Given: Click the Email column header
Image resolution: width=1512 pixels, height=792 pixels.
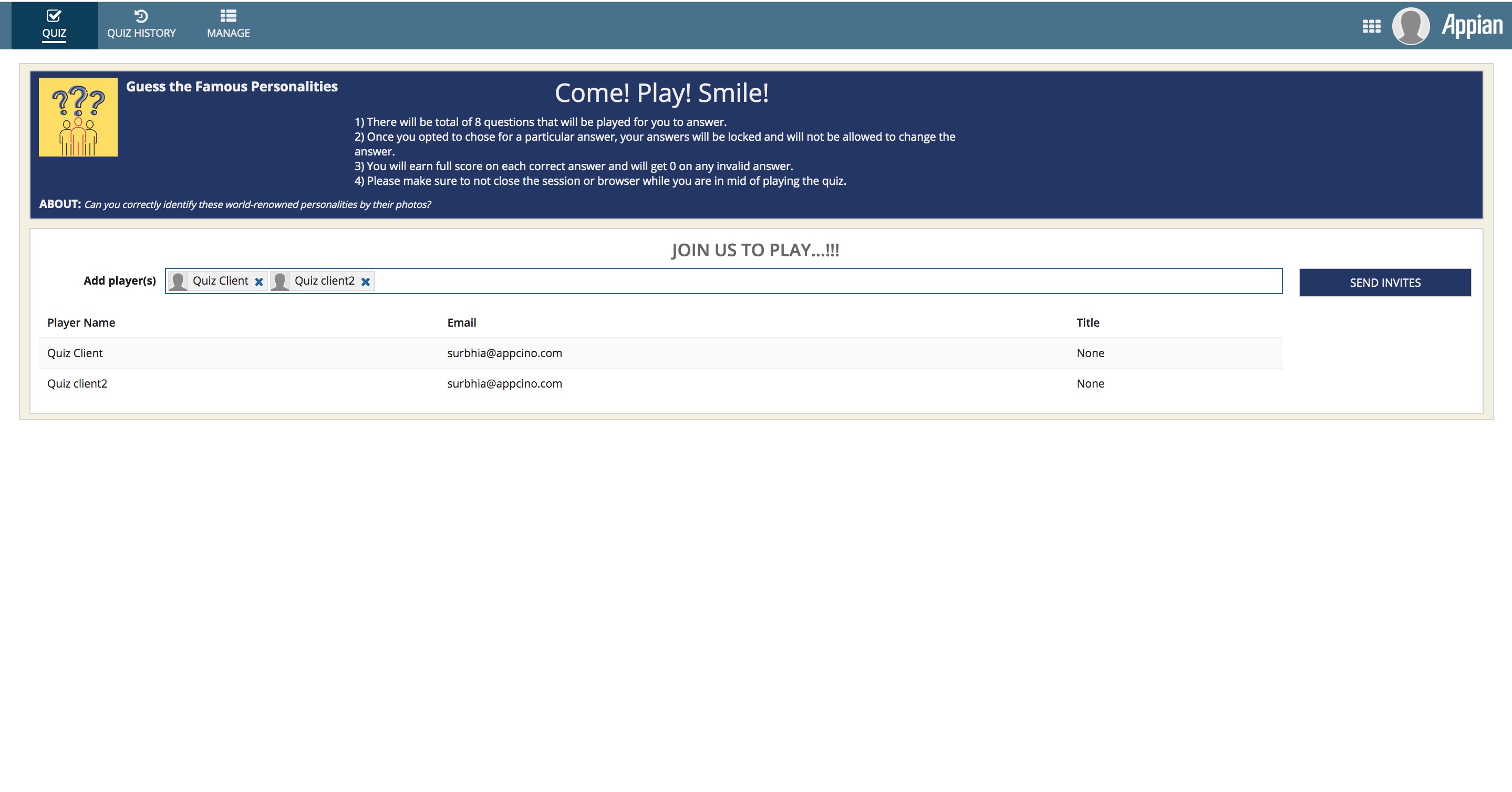Looking at the screenshot, I should [x=461, y=322].
